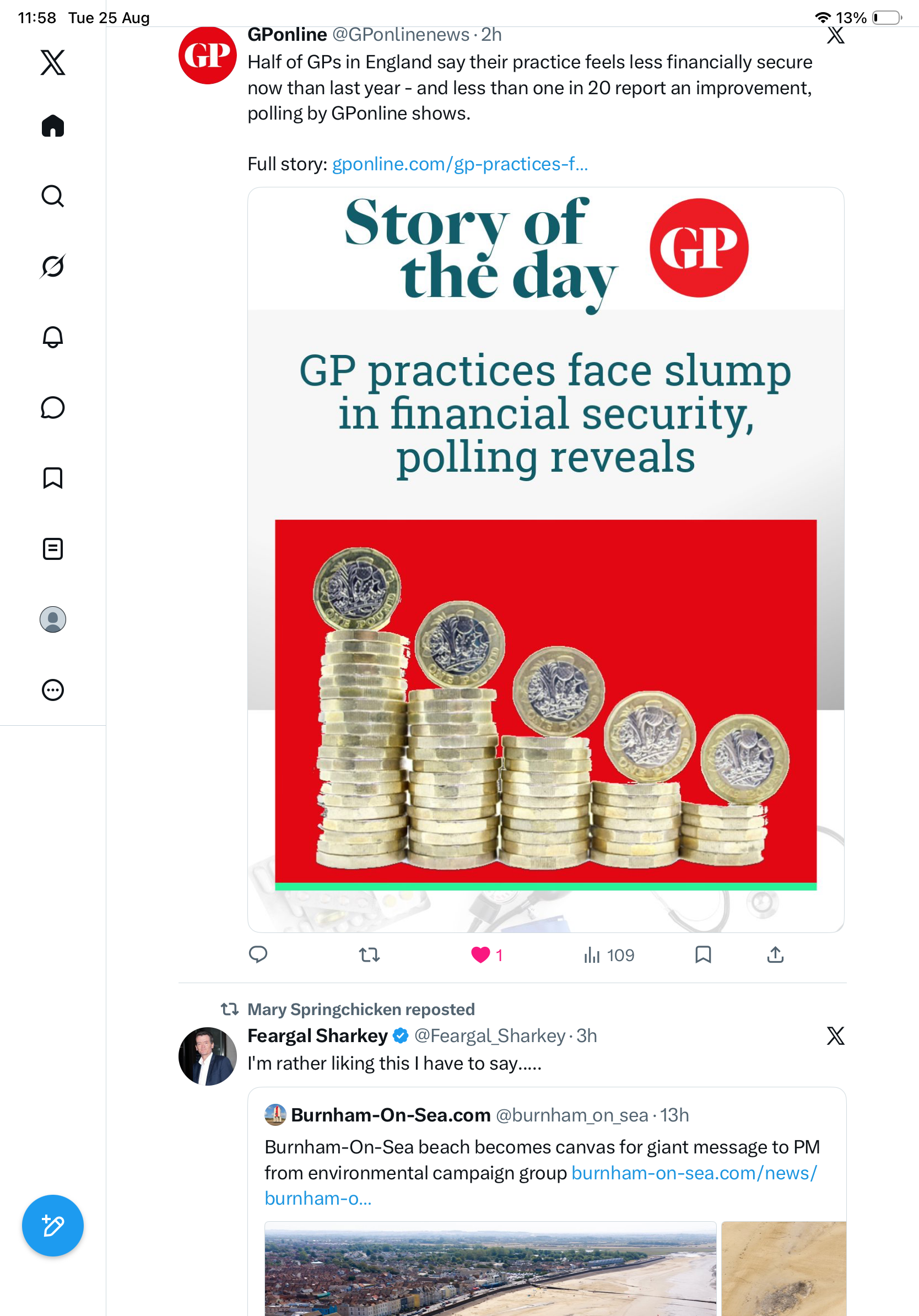Open the Story of the day image
The width and height of the screenshot is (919, 1316).
point(545,559)
